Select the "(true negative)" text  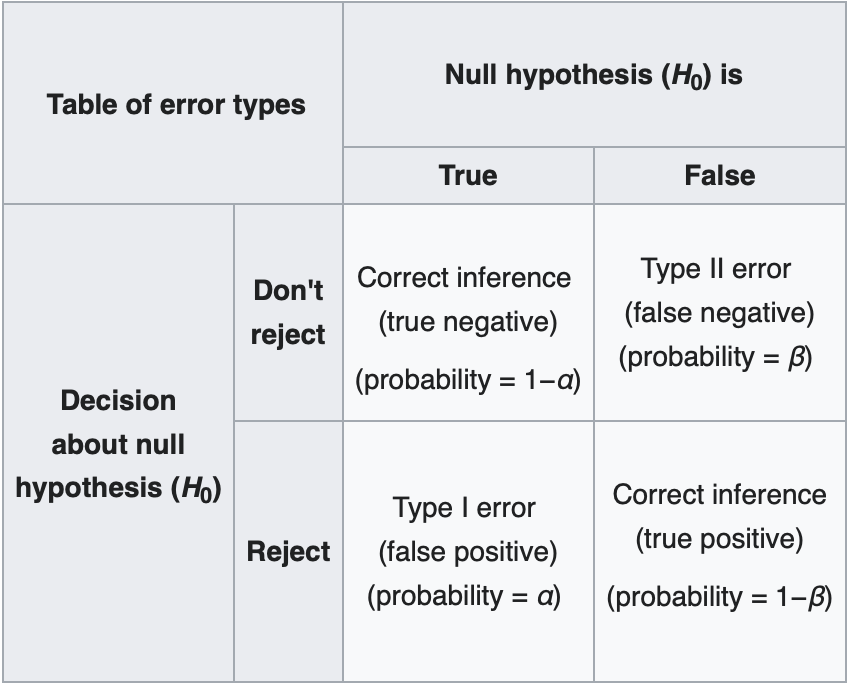pos(467,322)
